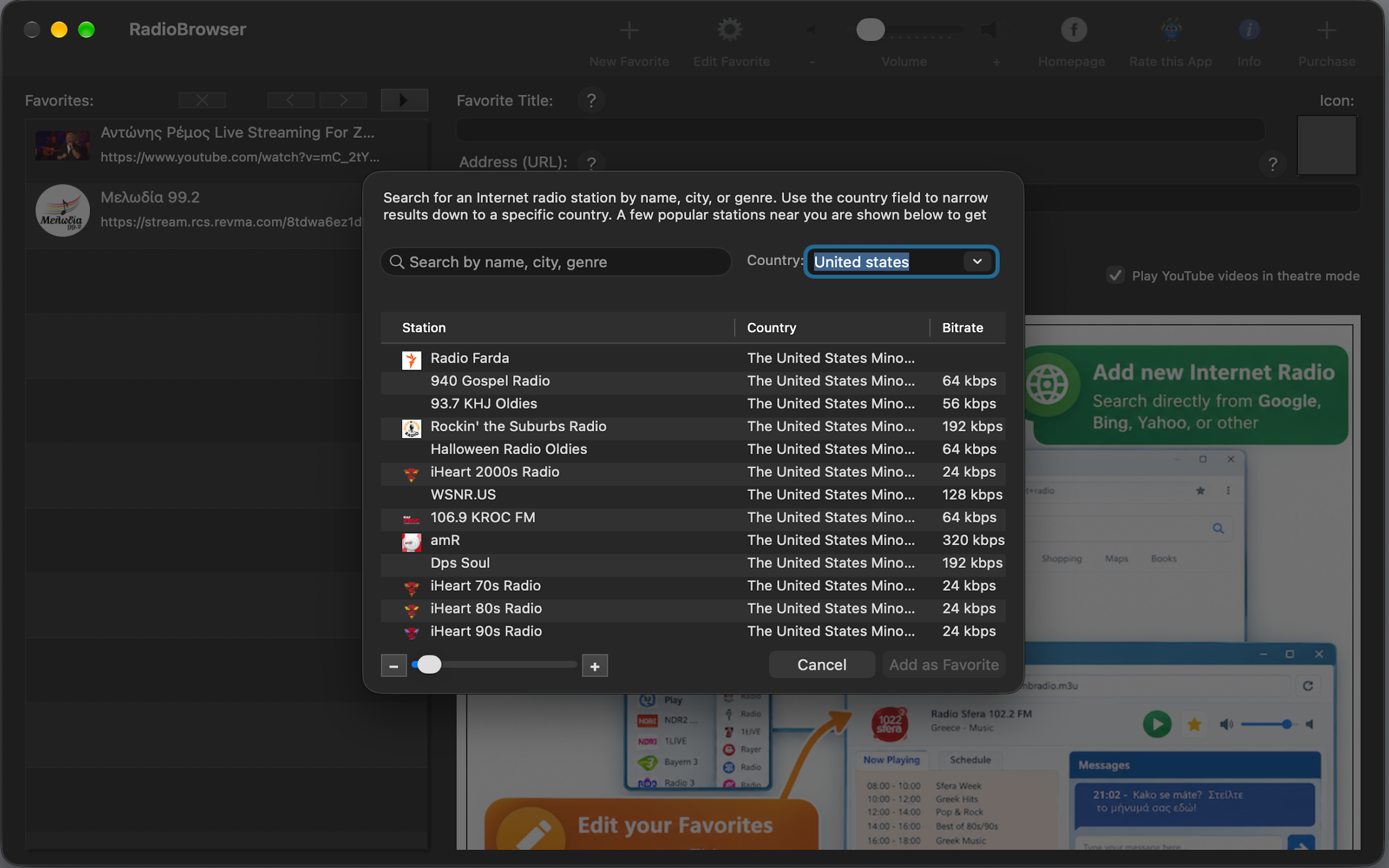This screenshot has height=868, width=1389.
Task: Click the Radio Farda station logo
Action: (411, 360)
